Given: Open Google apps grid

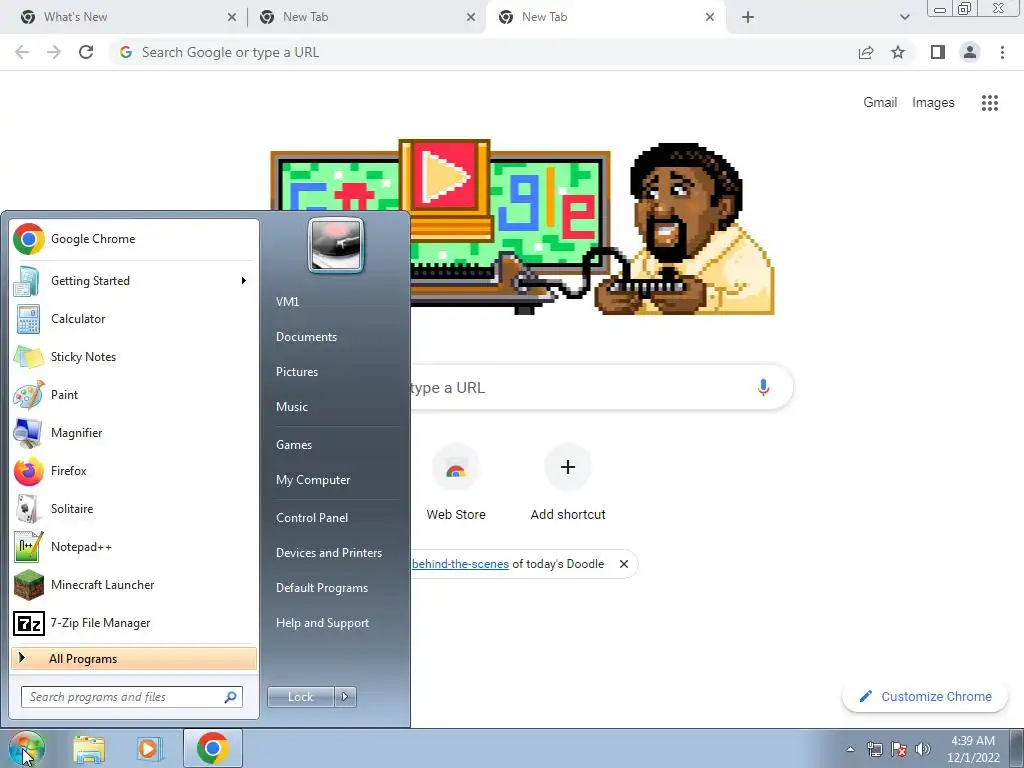Looking at the screenshot, I should (x=989, y=103).
